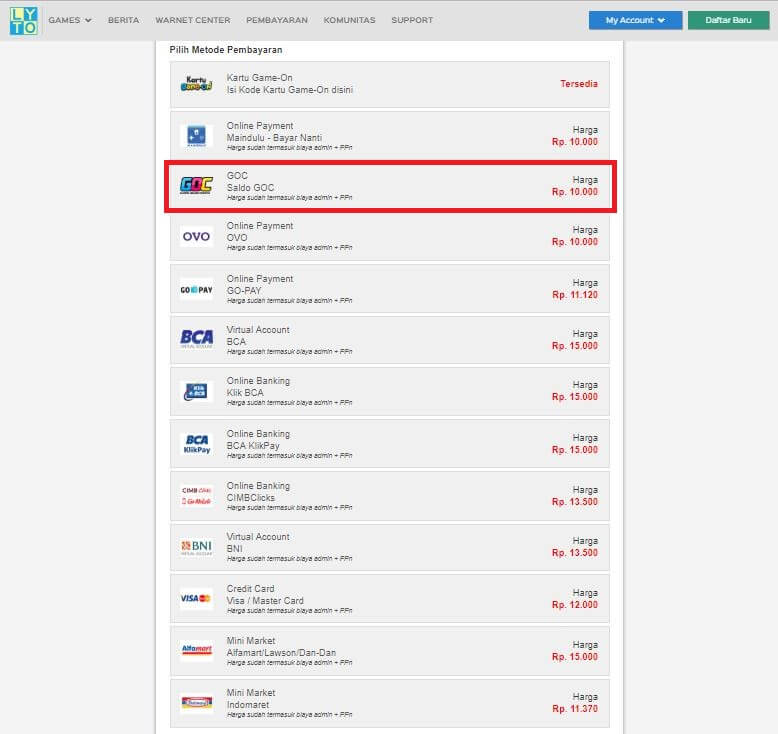778x734 pixels.
Task: Click the BCA KlikPay logo
Action: pyautogui.click(x=196, y=444)
